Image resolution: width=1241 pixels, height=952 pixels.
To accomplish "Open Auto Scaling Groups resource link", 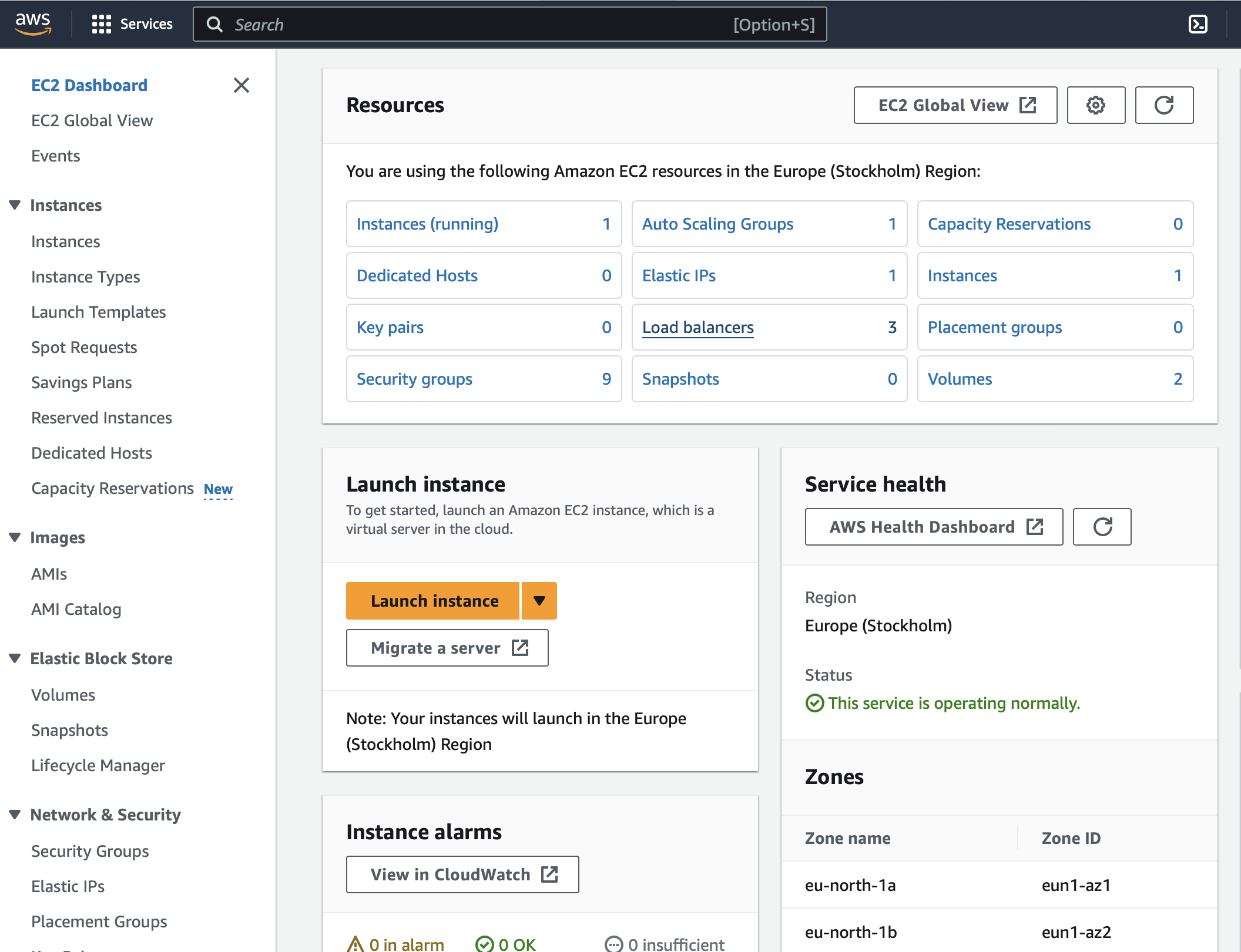I will click(718, 224).
